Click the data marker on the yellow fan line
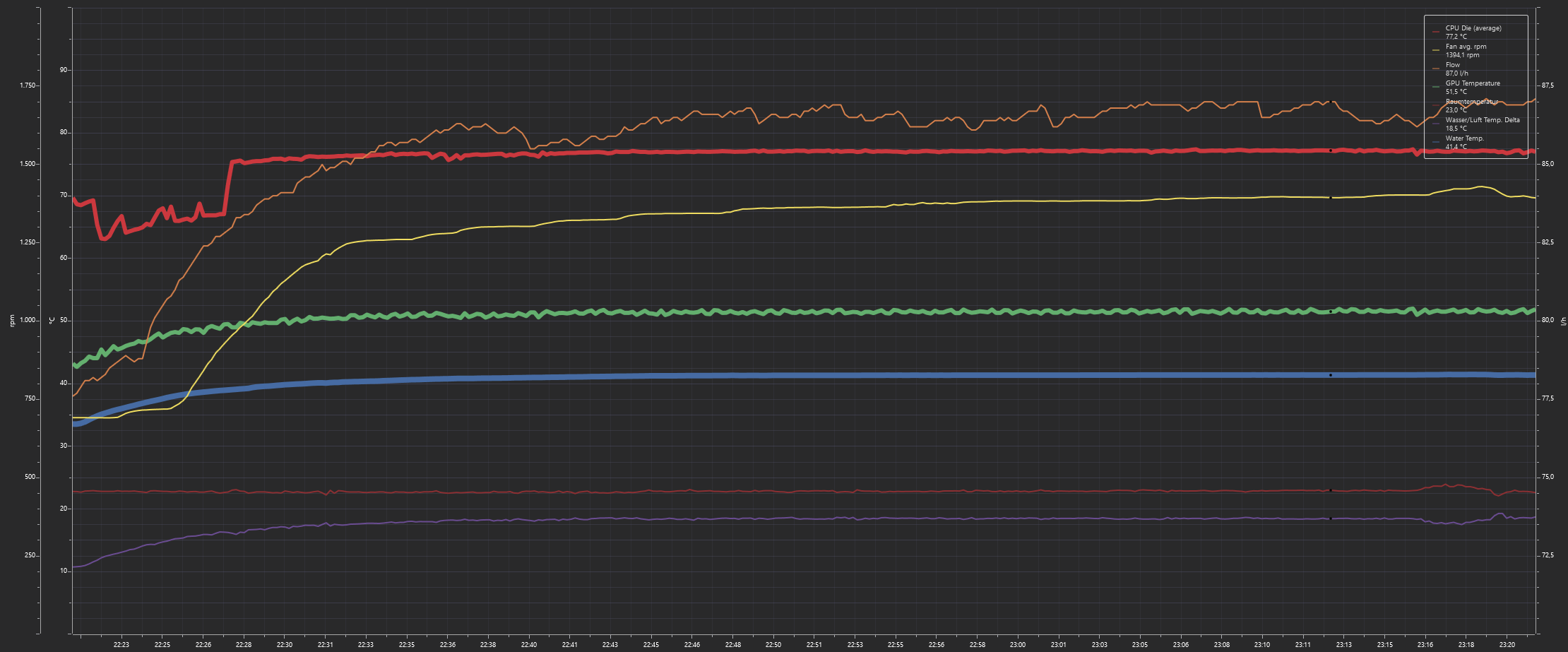The image size is (1568, 652). pos(1331,198)
